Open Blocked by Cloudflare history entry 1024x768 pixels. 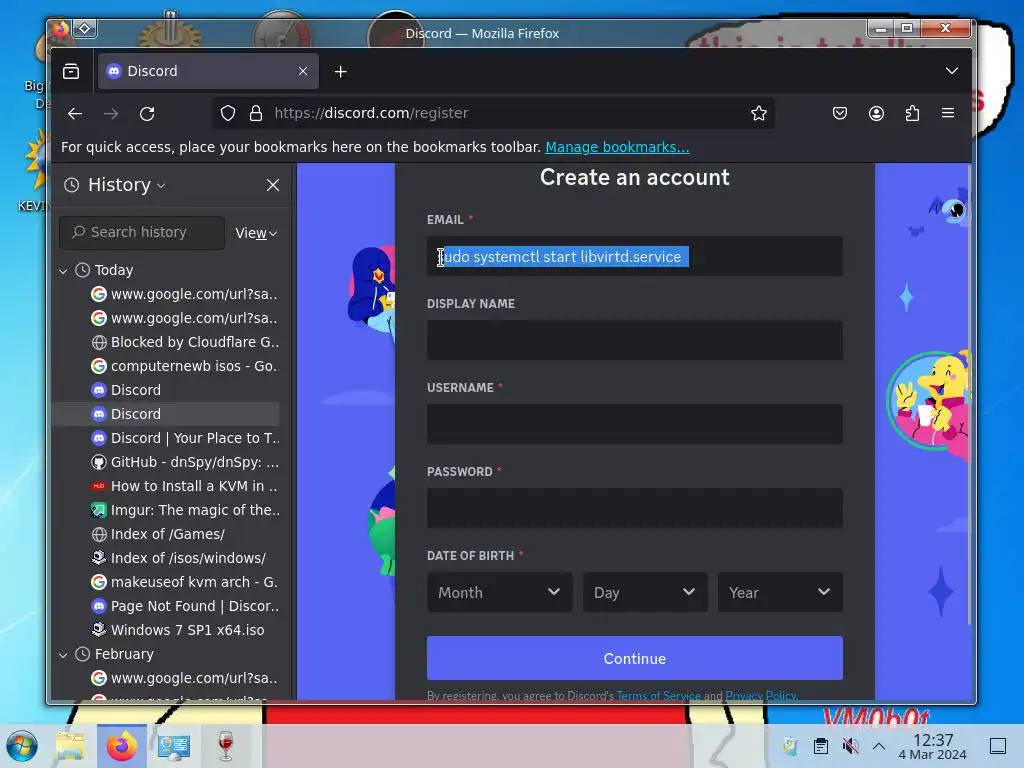[185, 342]
